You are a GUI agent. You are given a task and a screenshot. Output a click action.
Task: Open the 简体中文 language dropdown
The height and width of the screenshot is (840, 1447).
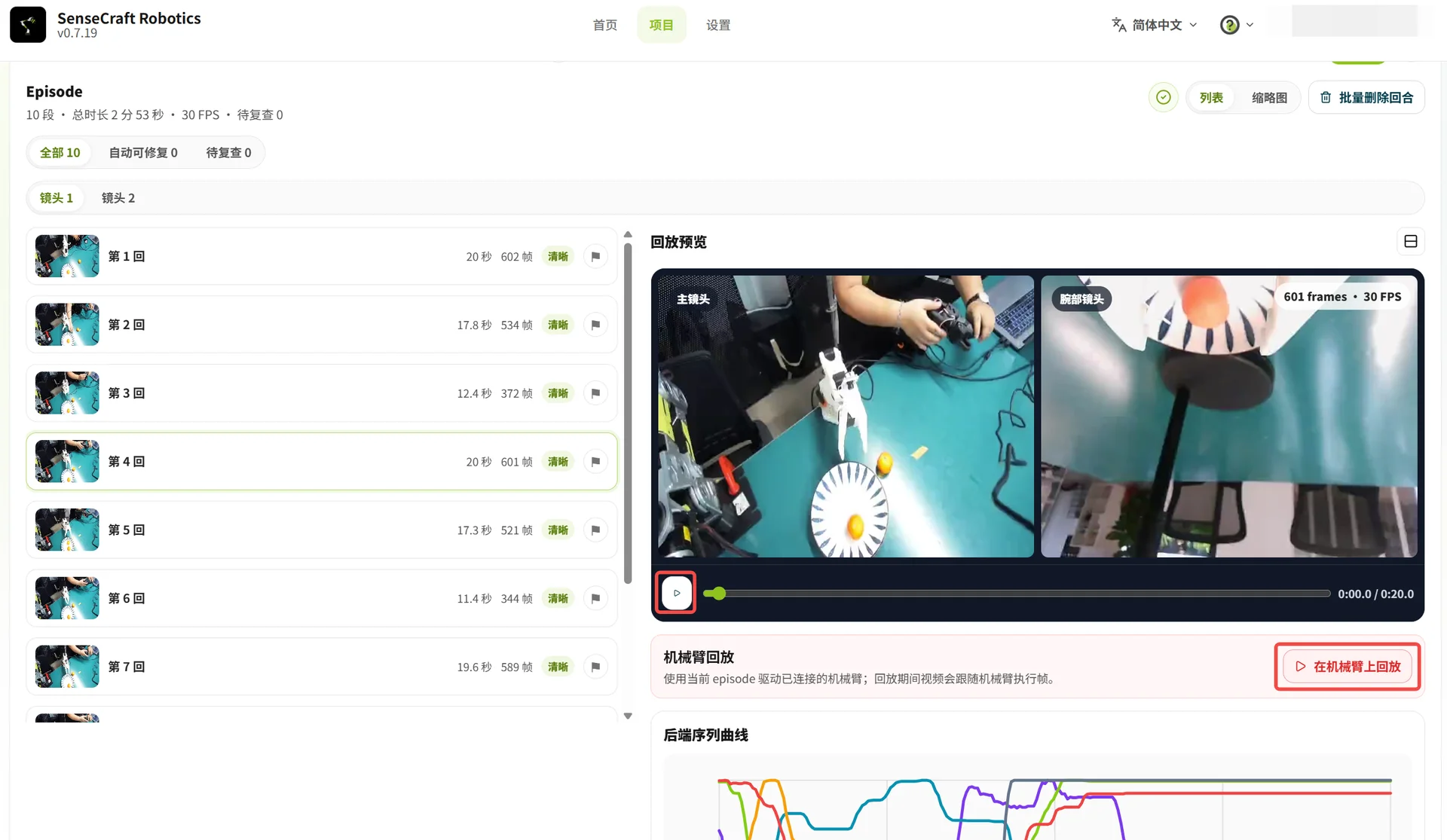click(1155, 25)
